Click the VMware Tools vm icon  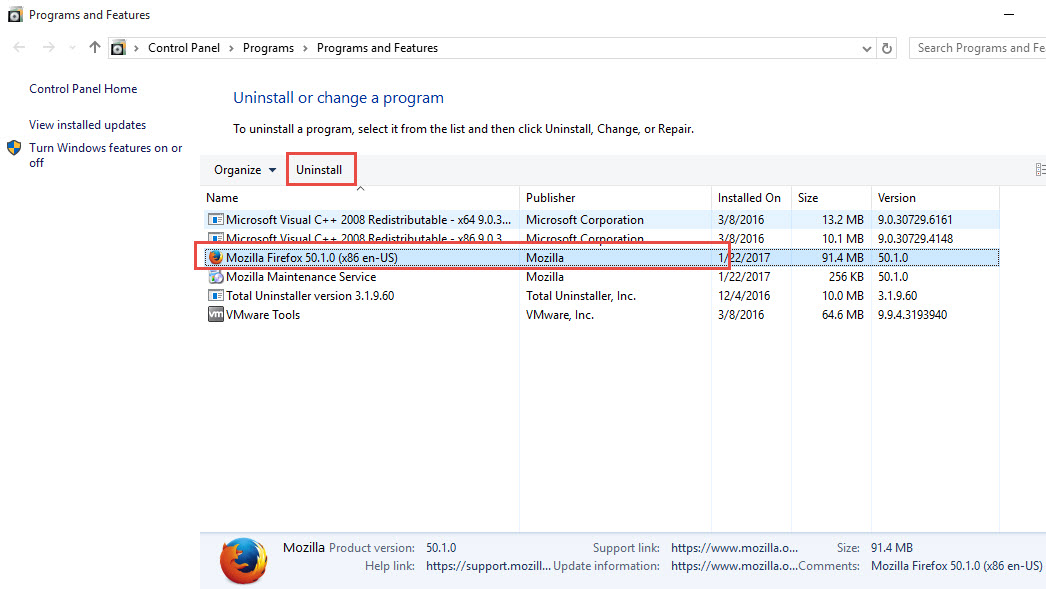coord(215,314)
